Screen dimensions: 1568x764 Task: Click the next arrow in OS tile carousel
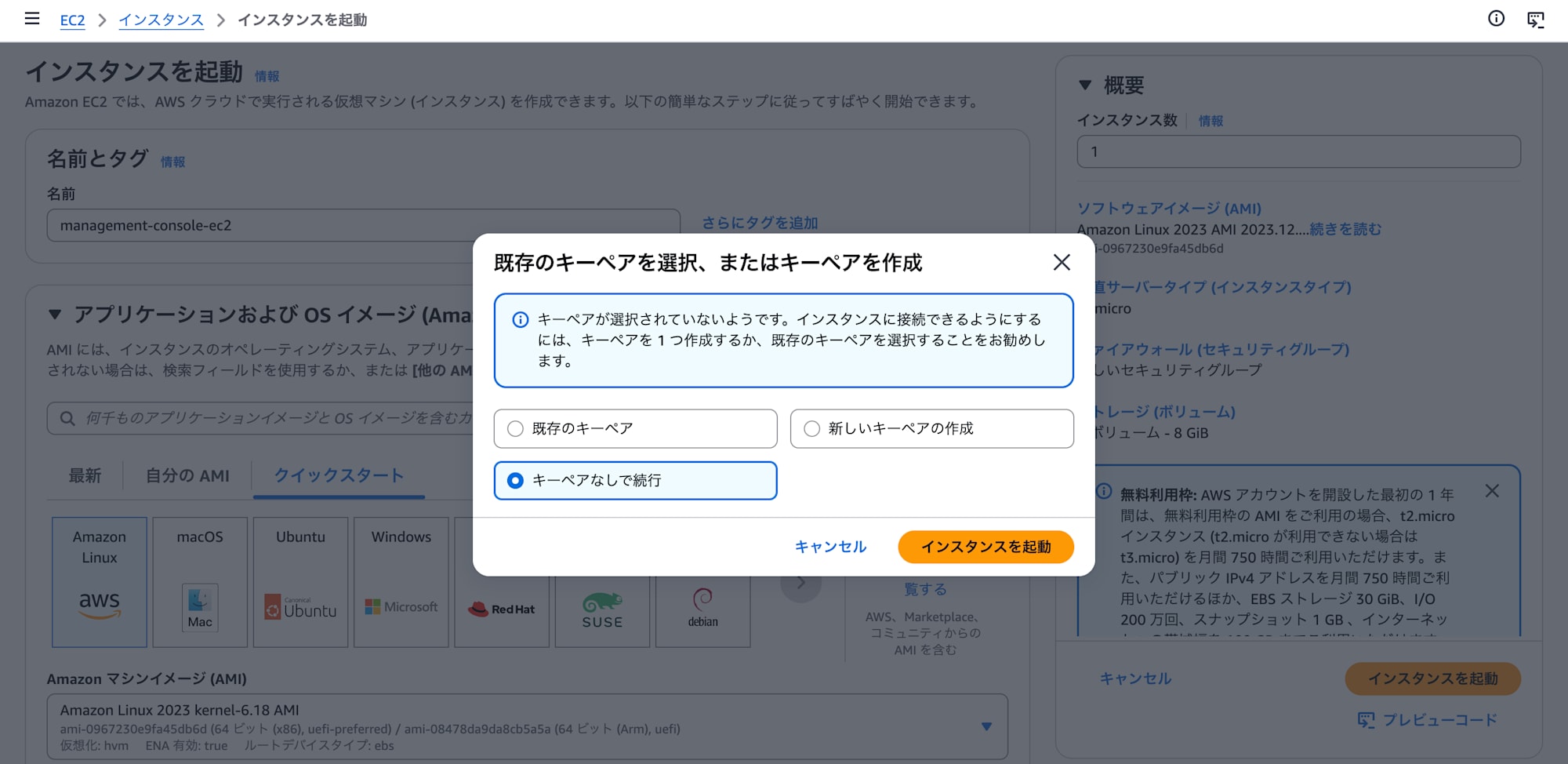[800, 584]
